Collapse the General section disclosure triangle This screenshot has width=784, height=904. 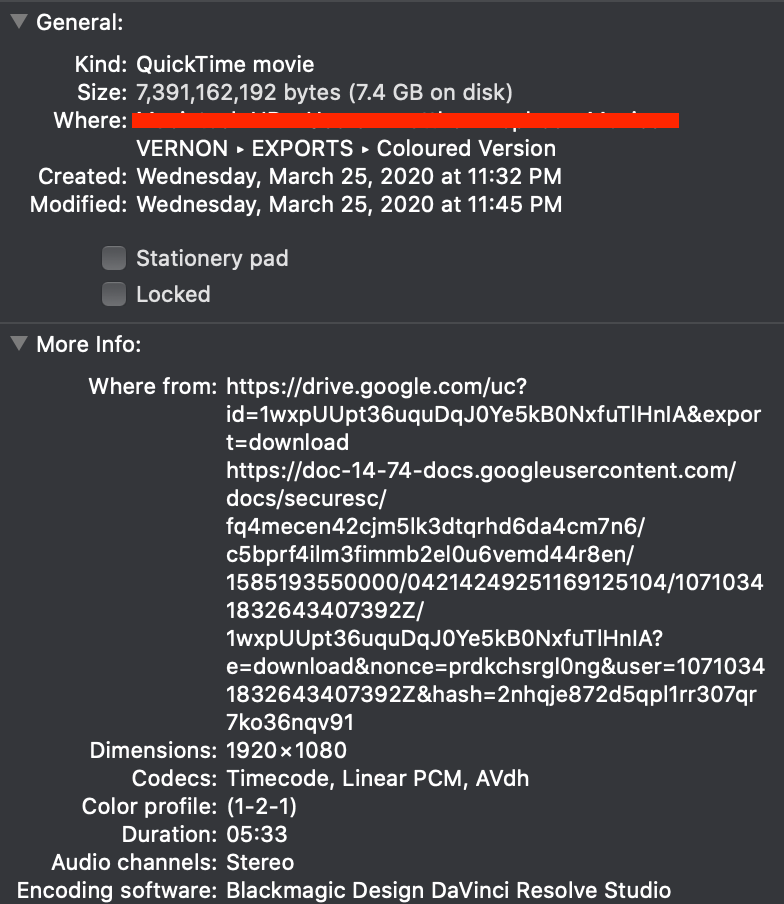click(19, 21)
